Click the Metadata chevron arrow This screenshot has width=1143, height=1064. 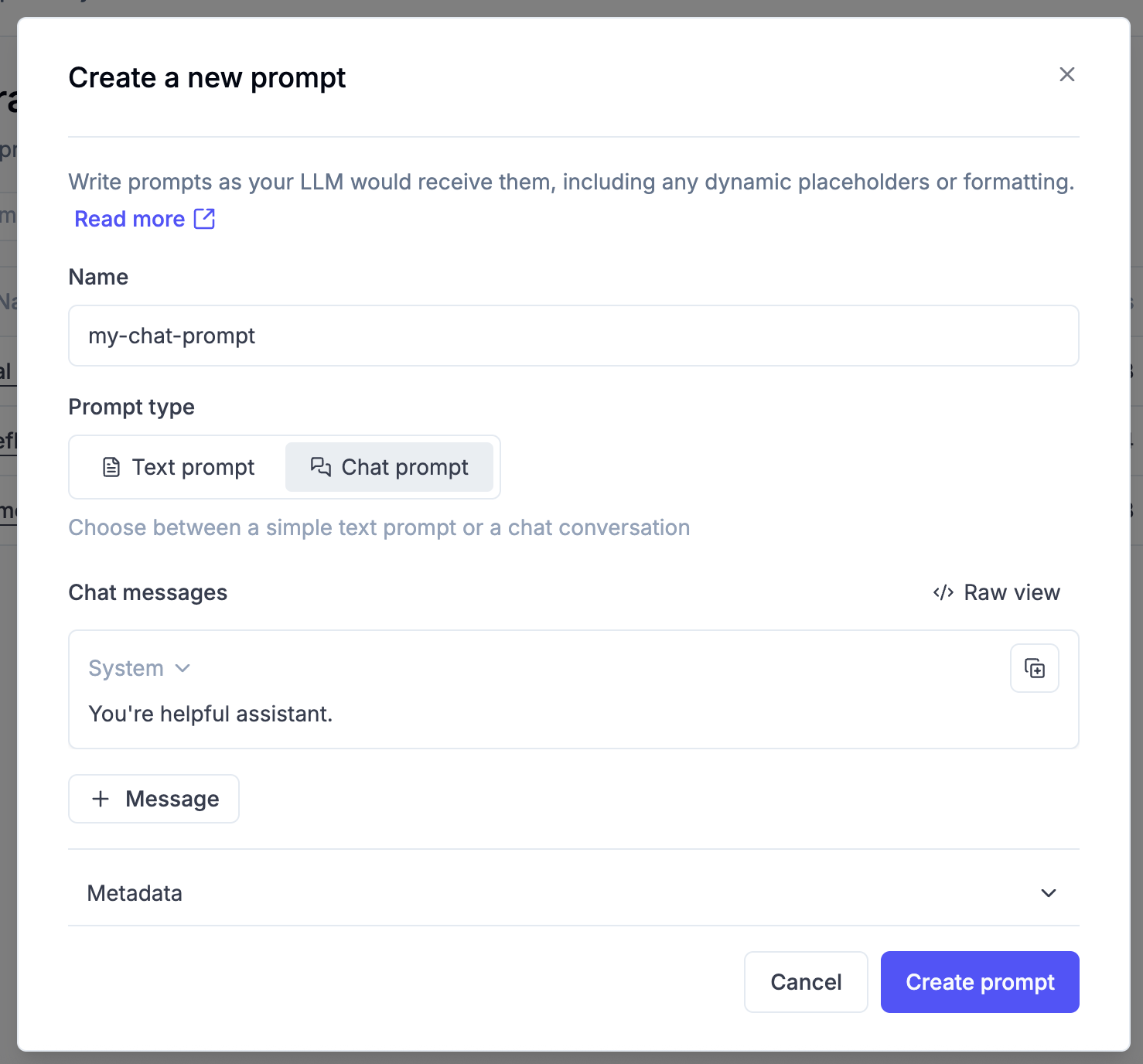point(1049,893)
